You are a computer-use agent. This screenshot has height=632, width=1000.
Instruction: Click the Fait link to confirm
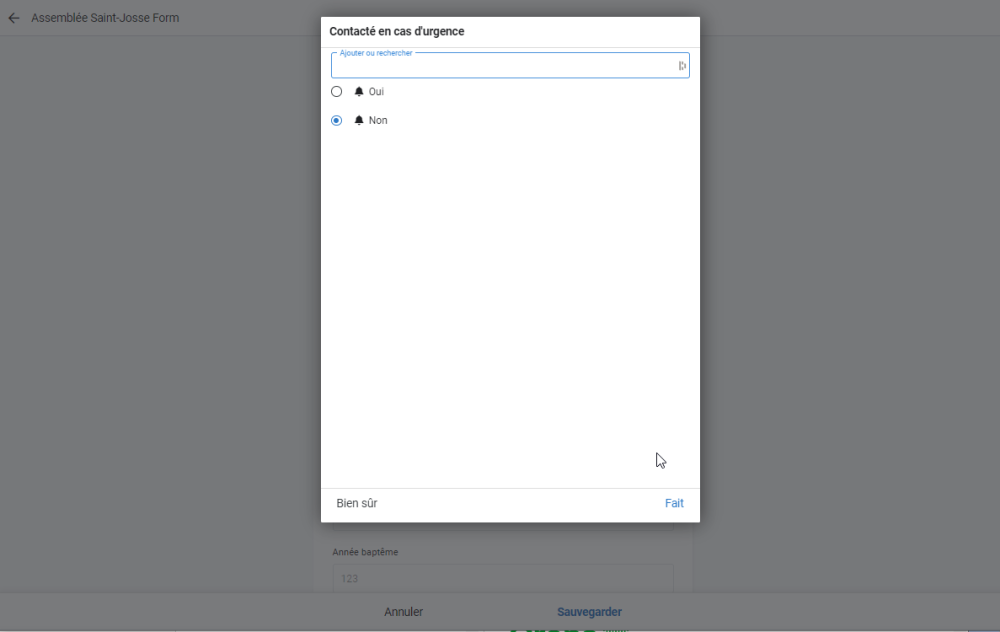(674, 503)
